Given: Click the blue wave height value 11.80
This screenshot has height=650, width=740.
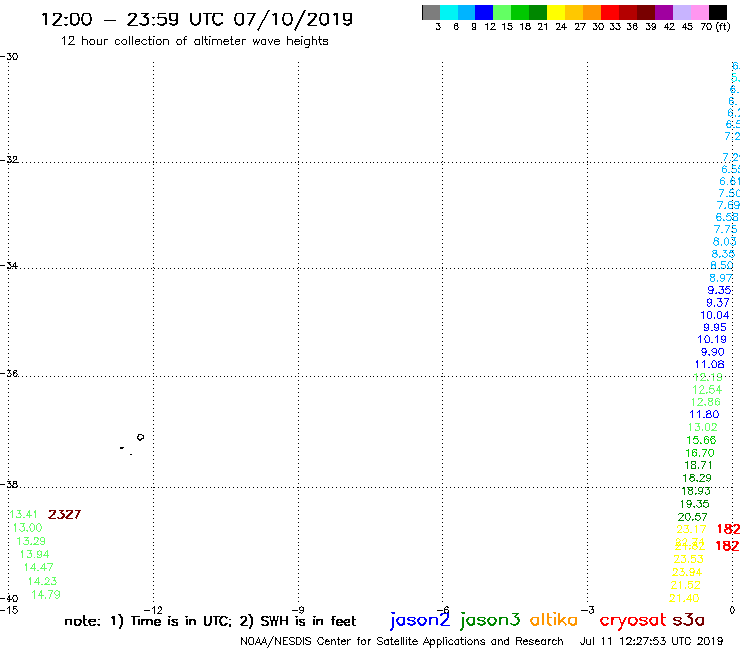Looking at the screenshot, I should (704, 414).
